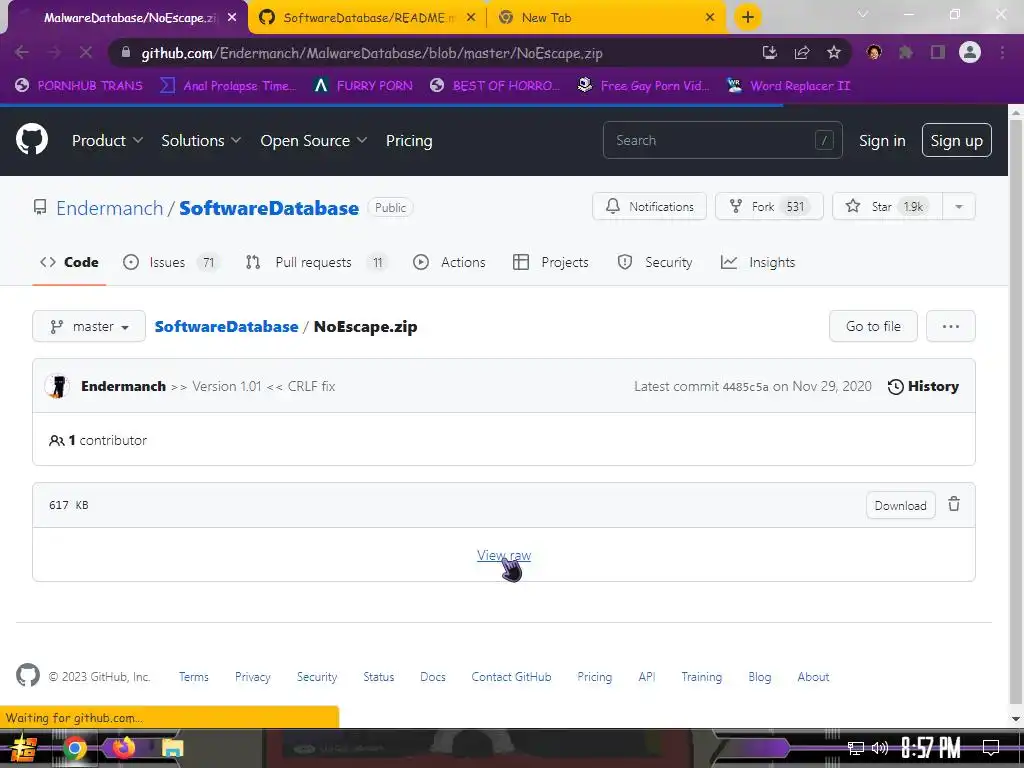Click the Sign in link
The image size is (1024, 768).
click(x=882, y=140)
